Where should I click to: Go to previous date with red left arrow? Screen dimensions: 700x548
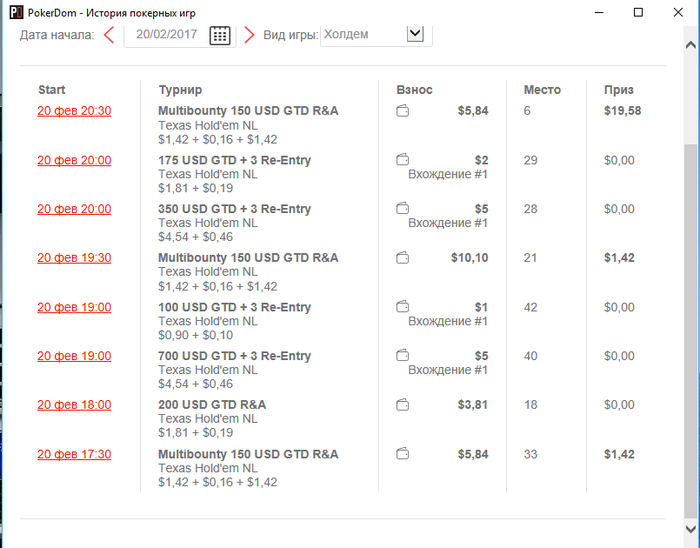click(109, 35)
